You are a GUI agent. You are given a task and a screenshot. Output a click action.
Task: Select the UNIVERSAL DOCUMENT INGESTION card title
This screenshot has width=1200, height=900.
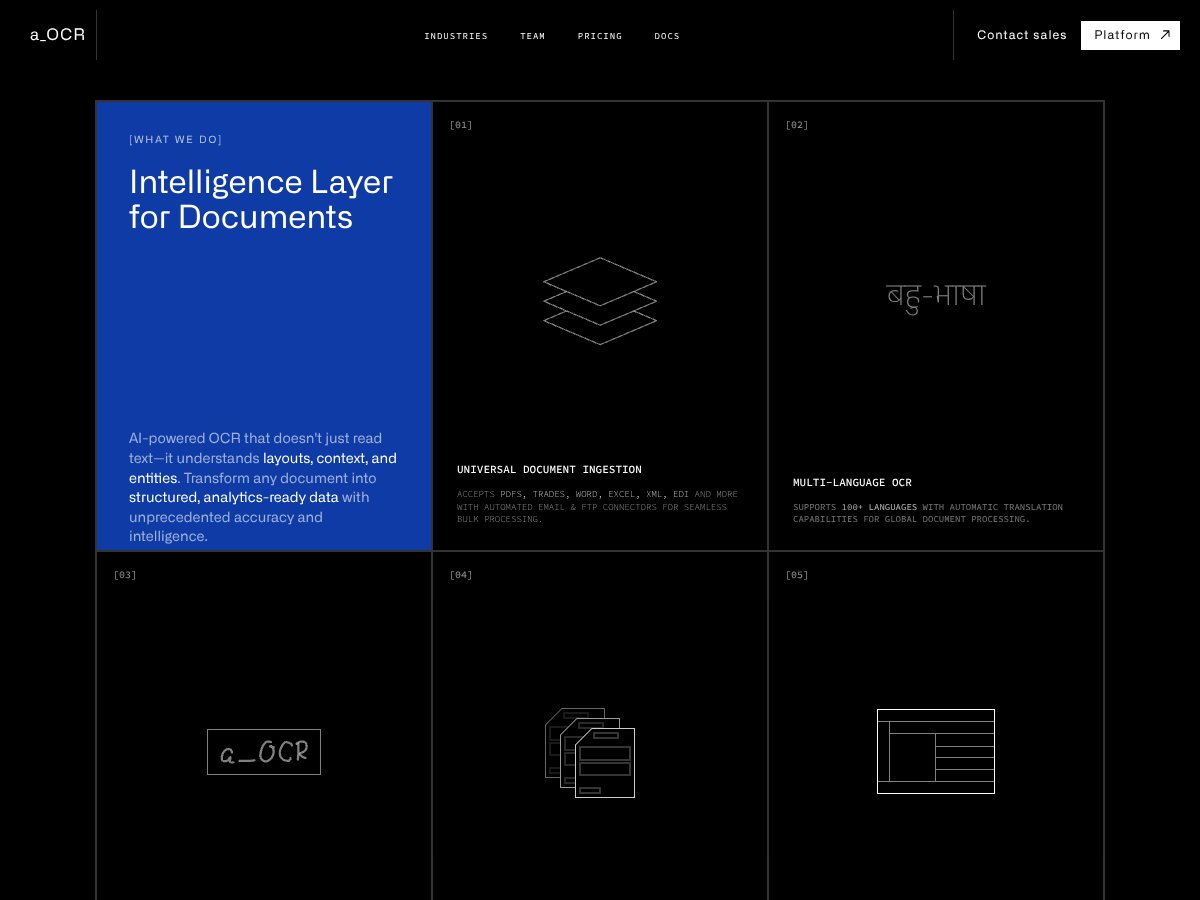pyautogui.click(x=549, y=469)
